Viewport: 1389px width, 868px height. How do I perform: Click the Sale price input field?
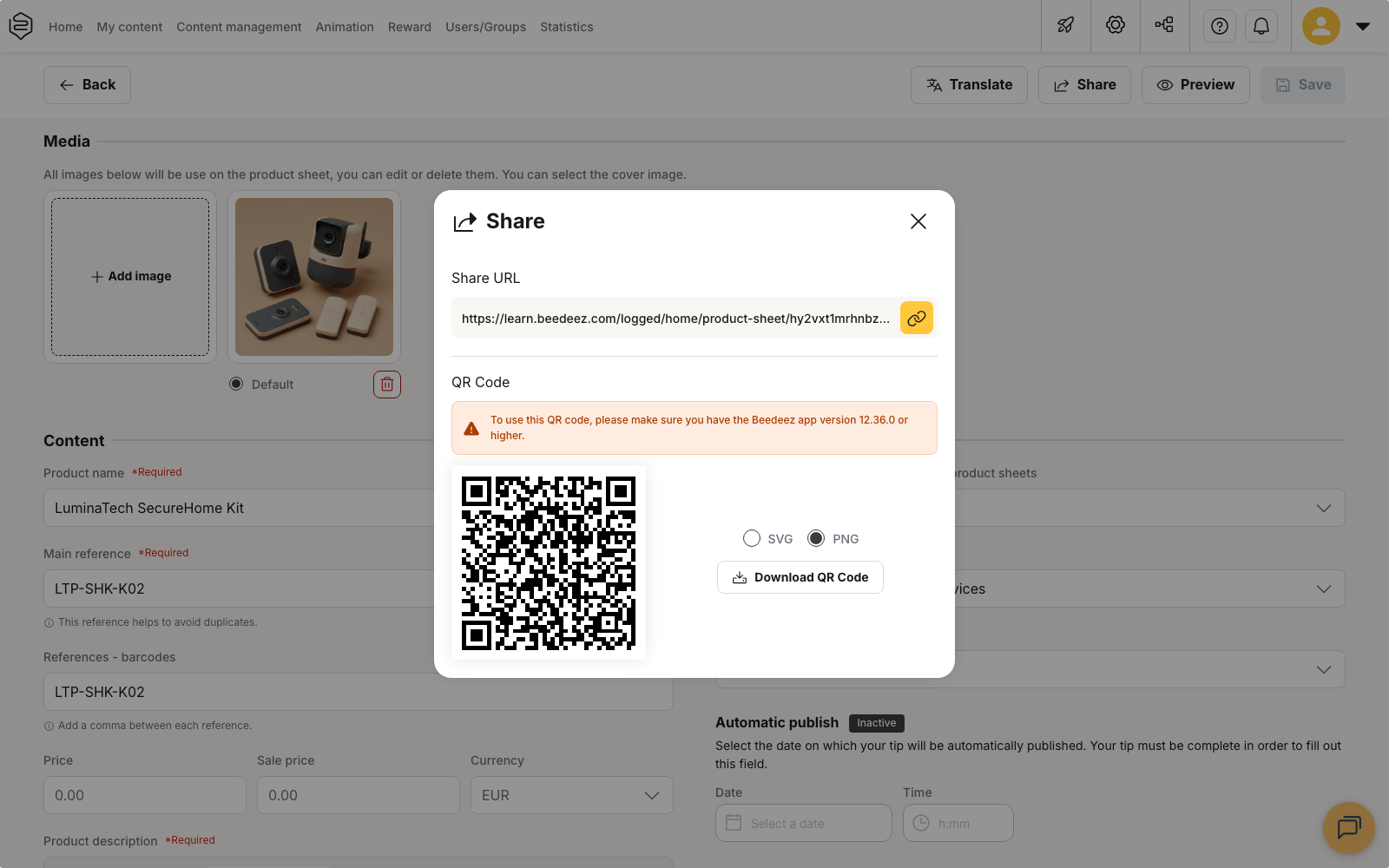coord(359,795)
